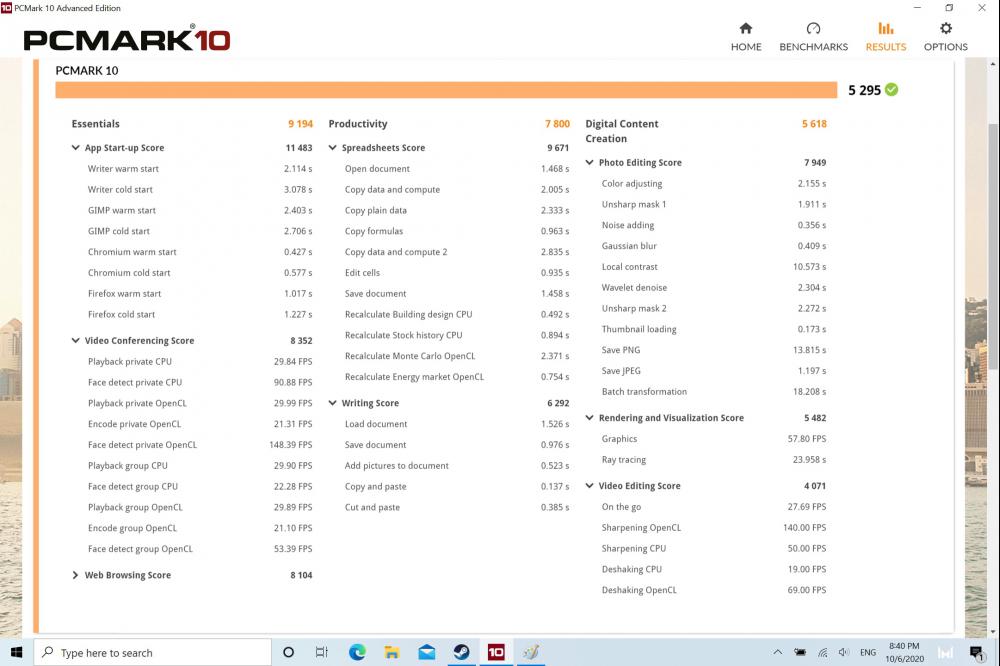
Task: Select the 'GIMP cold start' row
Action: point(200,231)
